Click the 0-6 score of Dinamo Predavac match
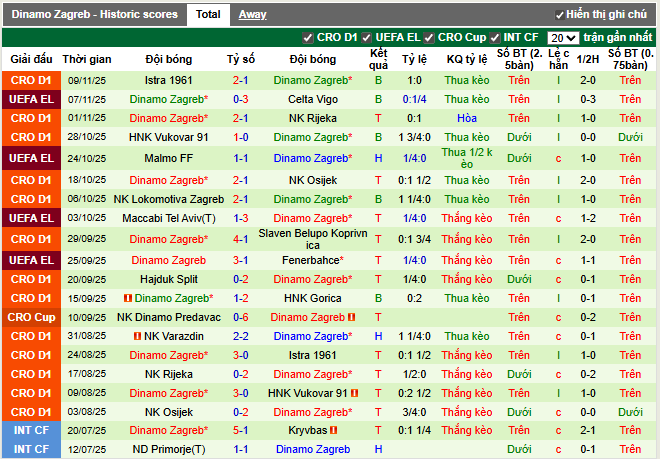Screen dimensions: 660x459 240,317
